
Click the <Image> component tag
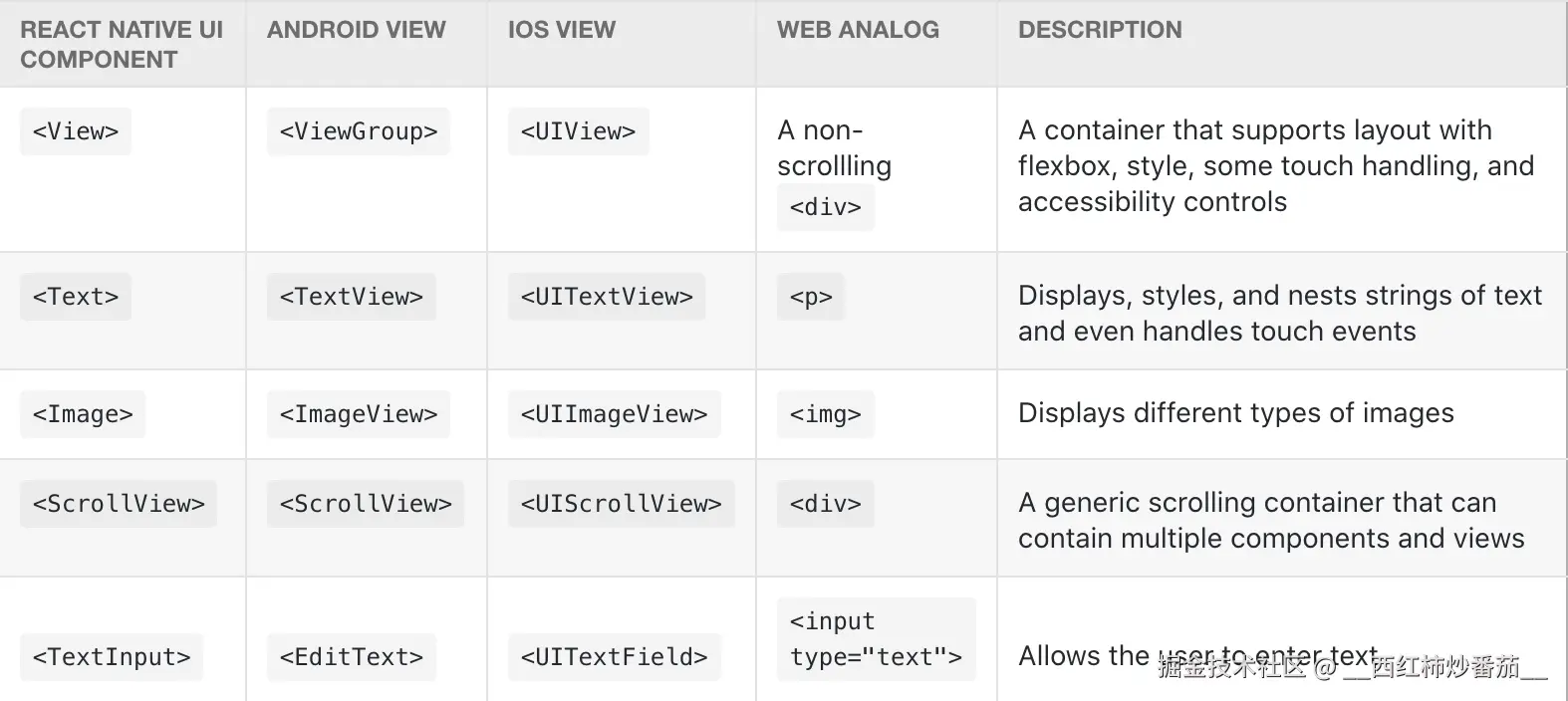(x=83, y=414)
